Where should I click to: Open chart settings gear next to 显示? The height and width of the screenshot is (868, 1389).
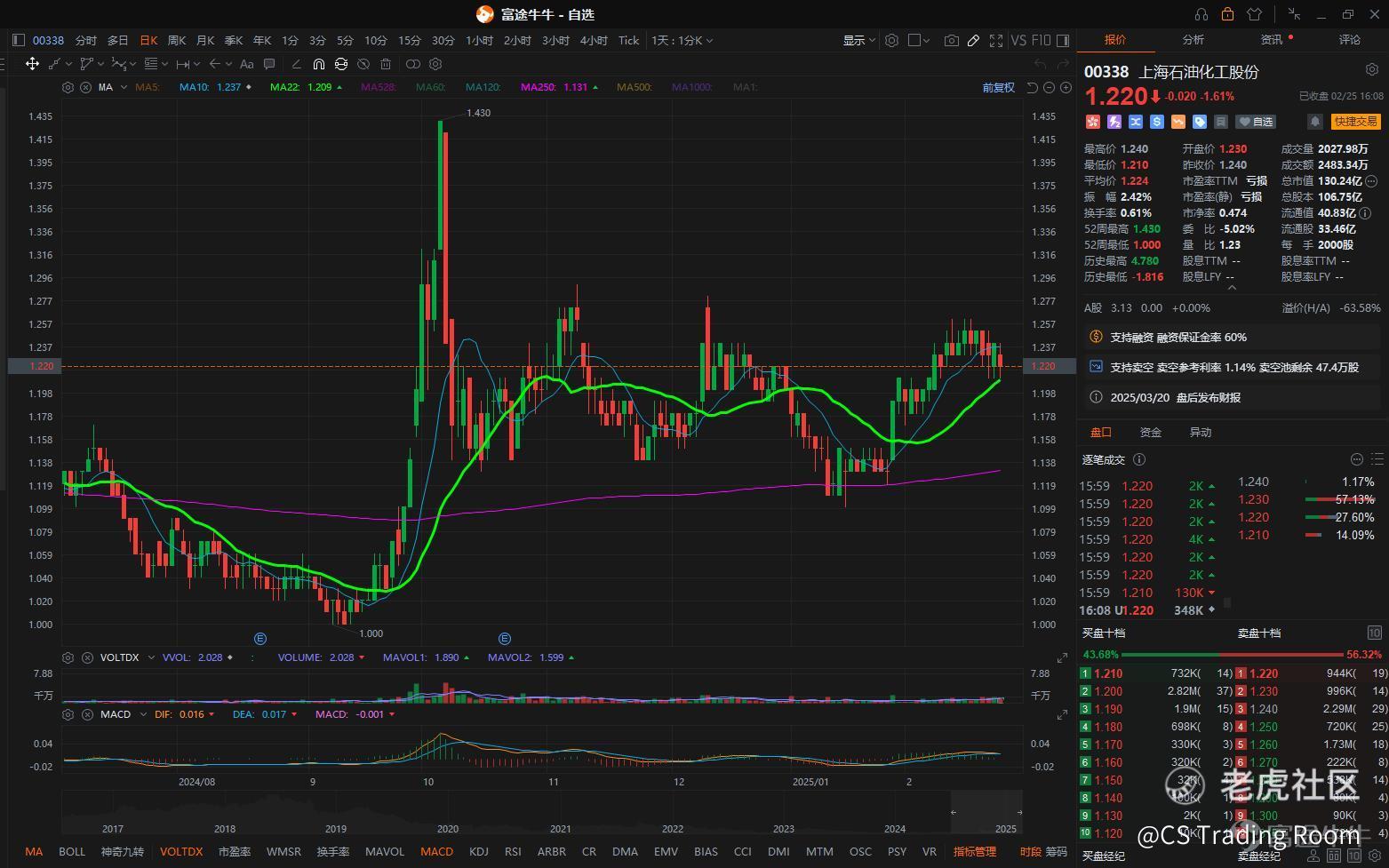pyautogui.click(x=891, y=40)
